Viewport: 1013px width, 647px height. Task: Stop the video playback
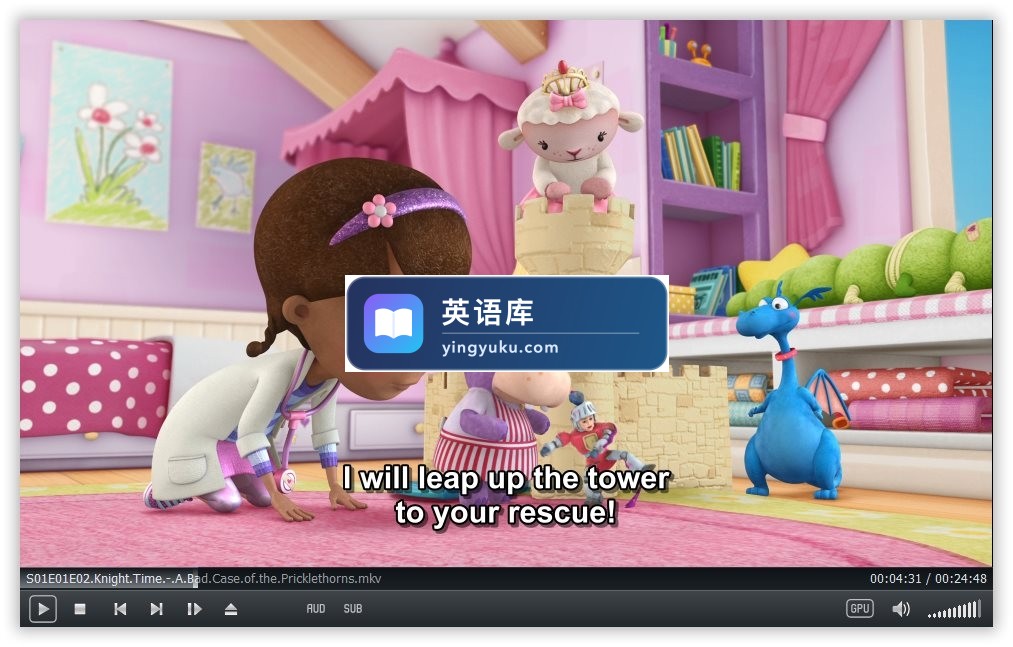pyautogui.click(x=80, y=609)
